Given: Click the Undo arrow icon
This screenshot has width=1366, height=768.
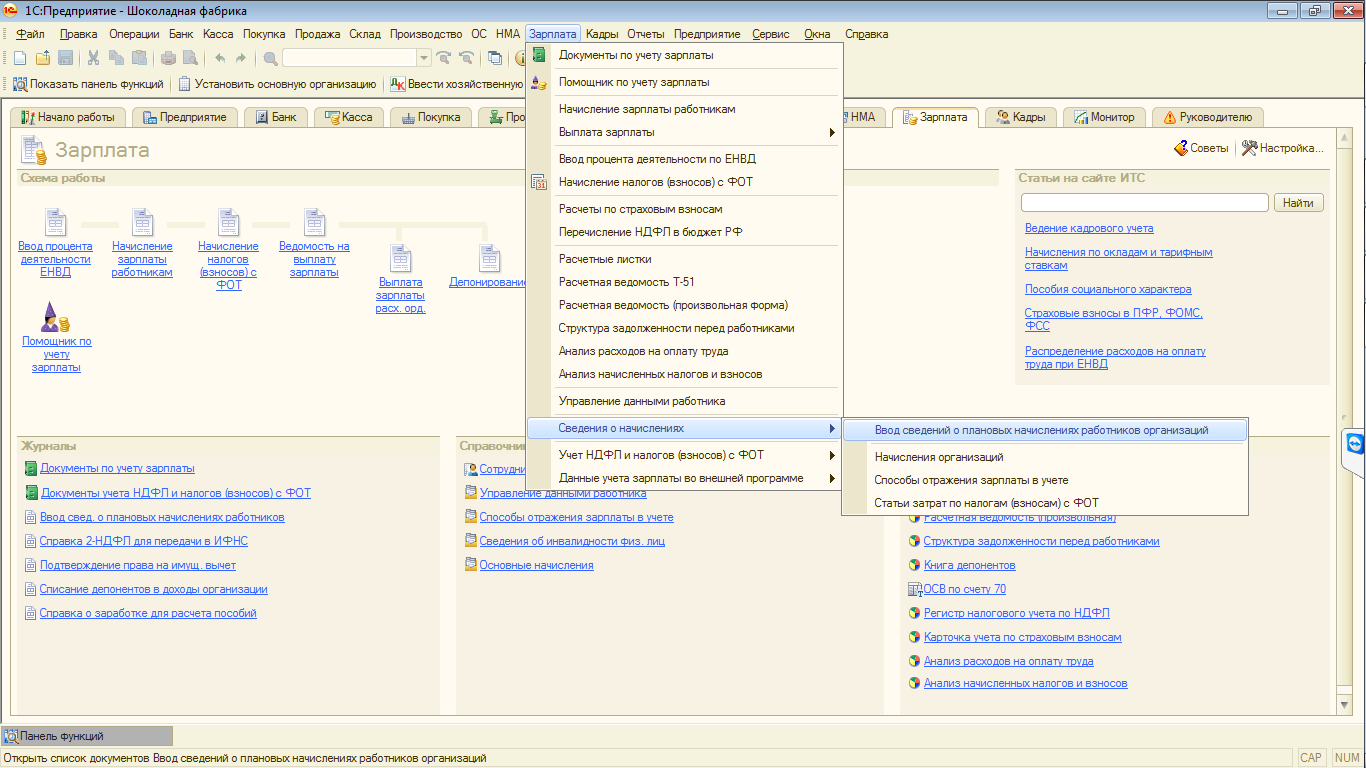Looking at the screenshot, I should click(x=220, y=58).
